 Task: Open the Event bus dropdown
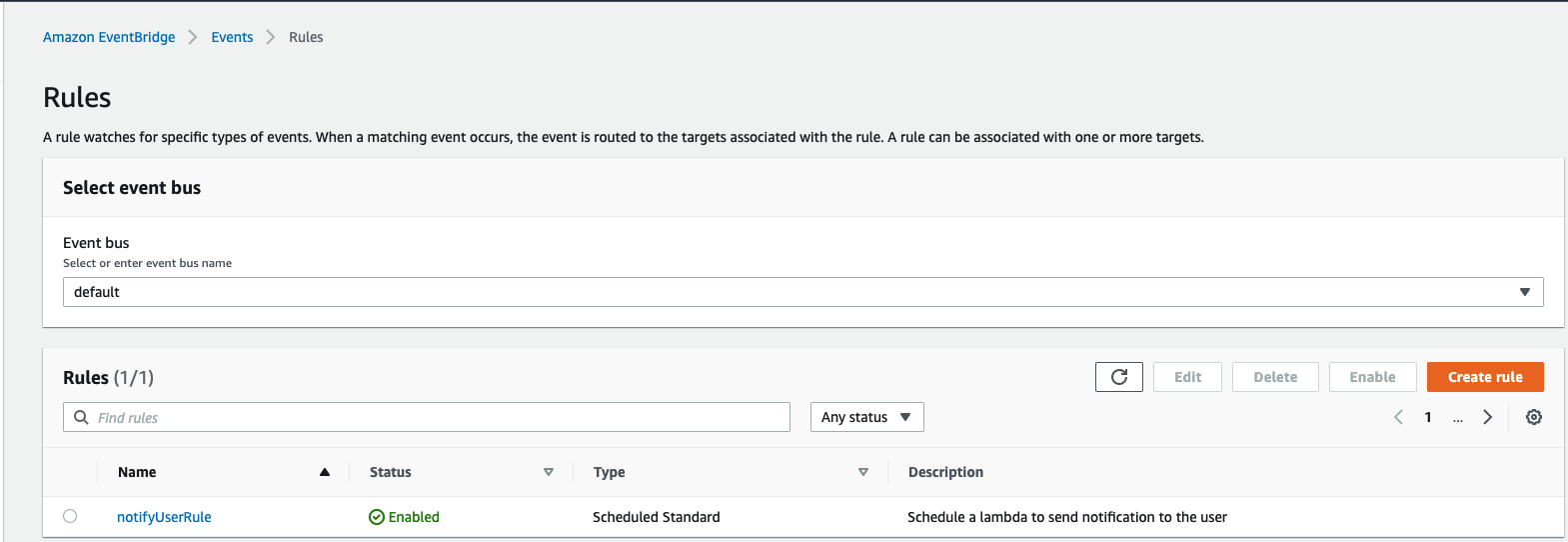coord(803,292)
